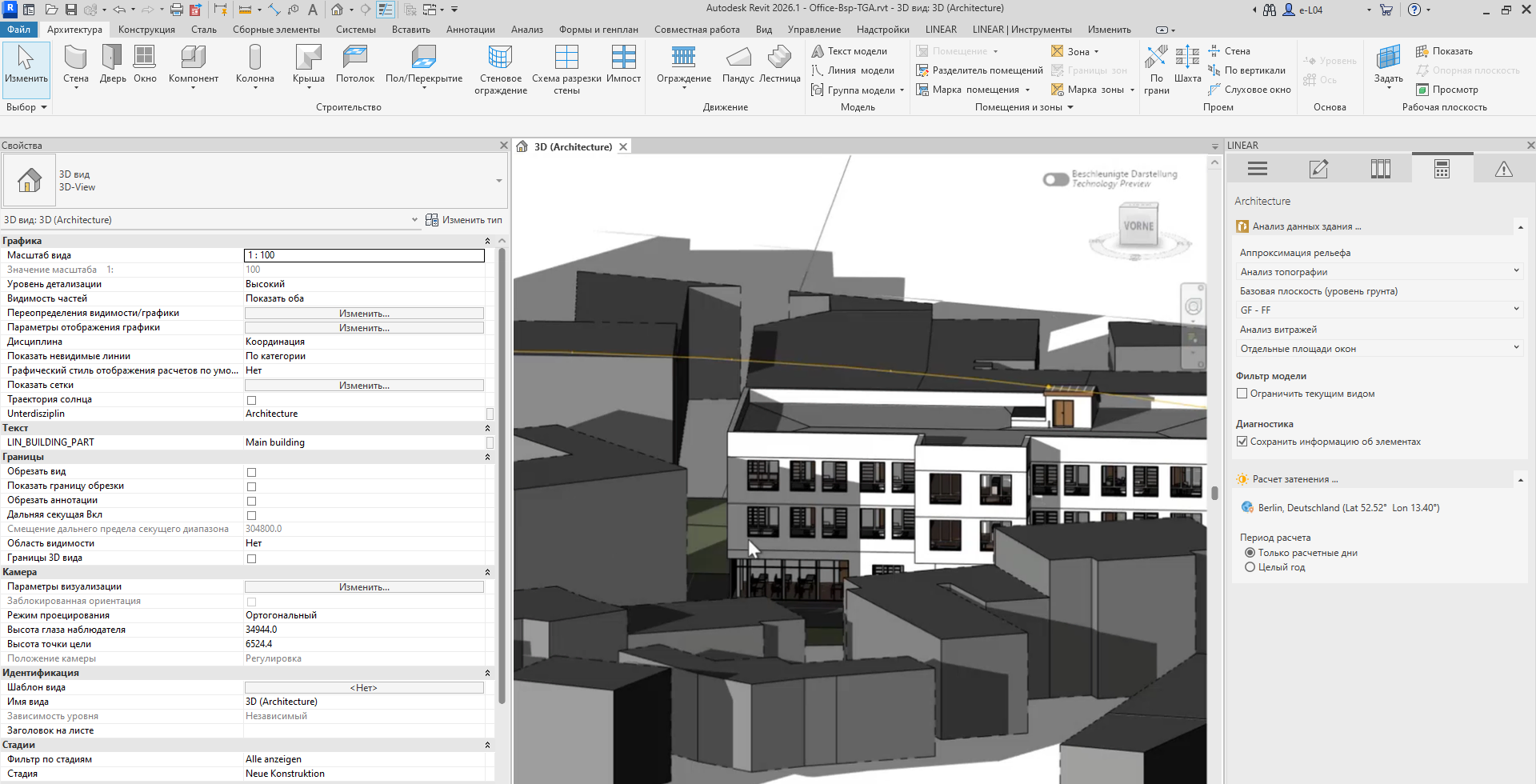Click the LINEAR panel calculator icon
1536x784 pixels.
(1442, 169)
